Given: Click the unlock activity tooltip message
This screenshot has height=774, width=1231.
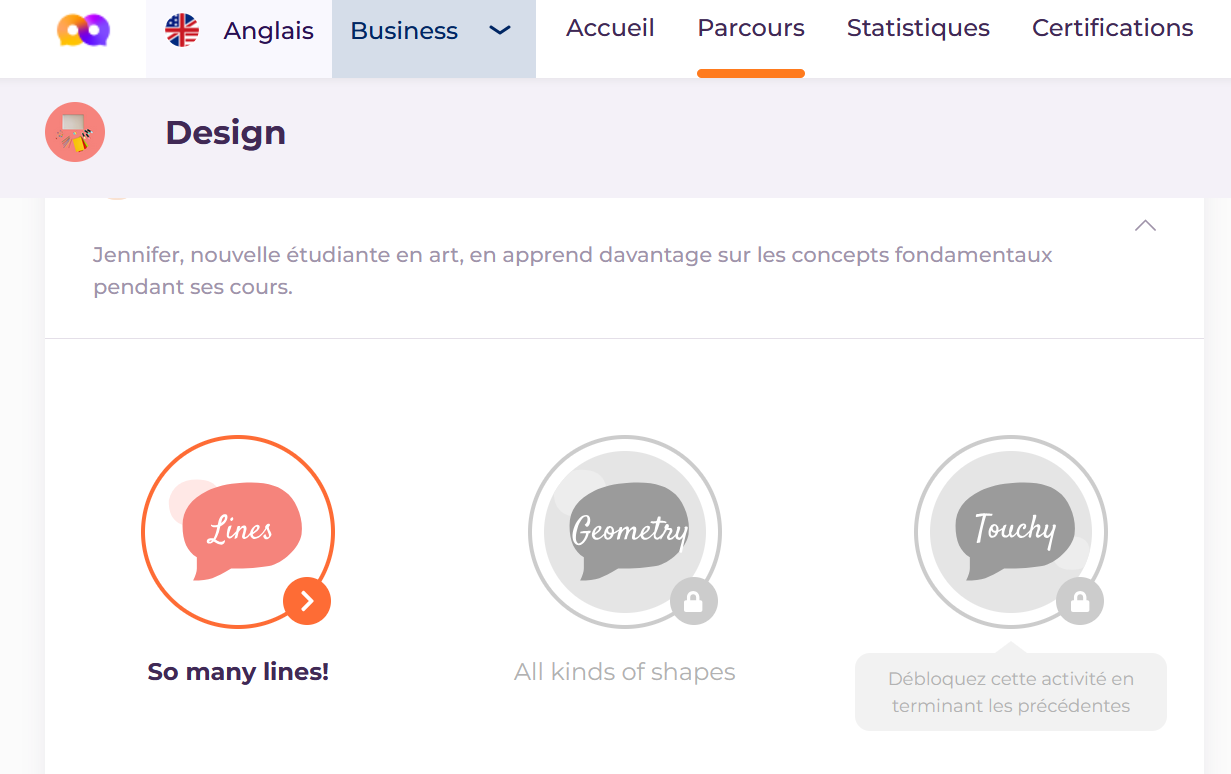Looking at the screenshot, I should pos(1010,692).
